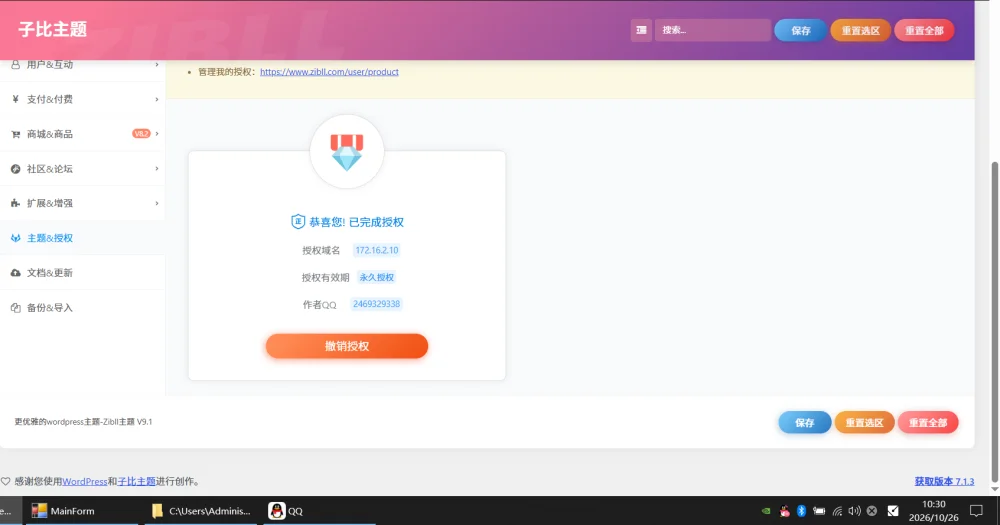Expand the 扩展&增强 chevron
Screen dimensions: 1000x525
156,203
